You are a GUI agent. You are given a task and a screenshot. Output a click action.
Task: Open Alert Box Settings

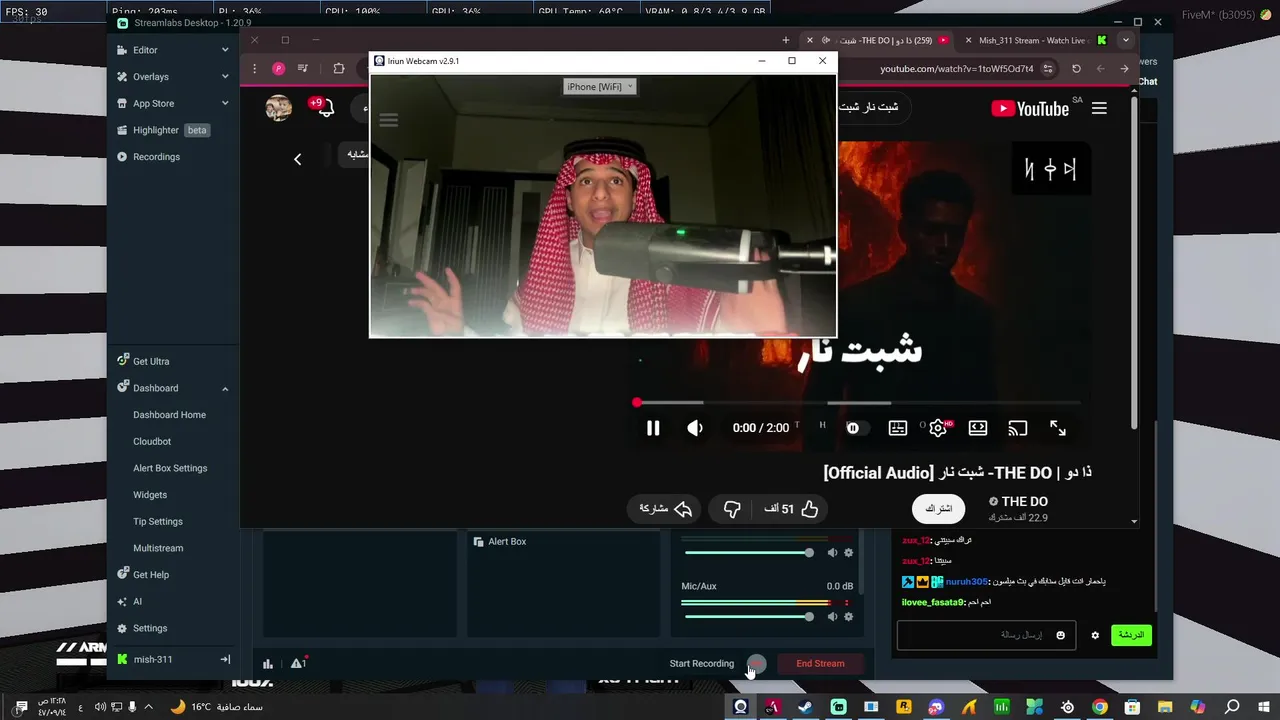(170, 468)
